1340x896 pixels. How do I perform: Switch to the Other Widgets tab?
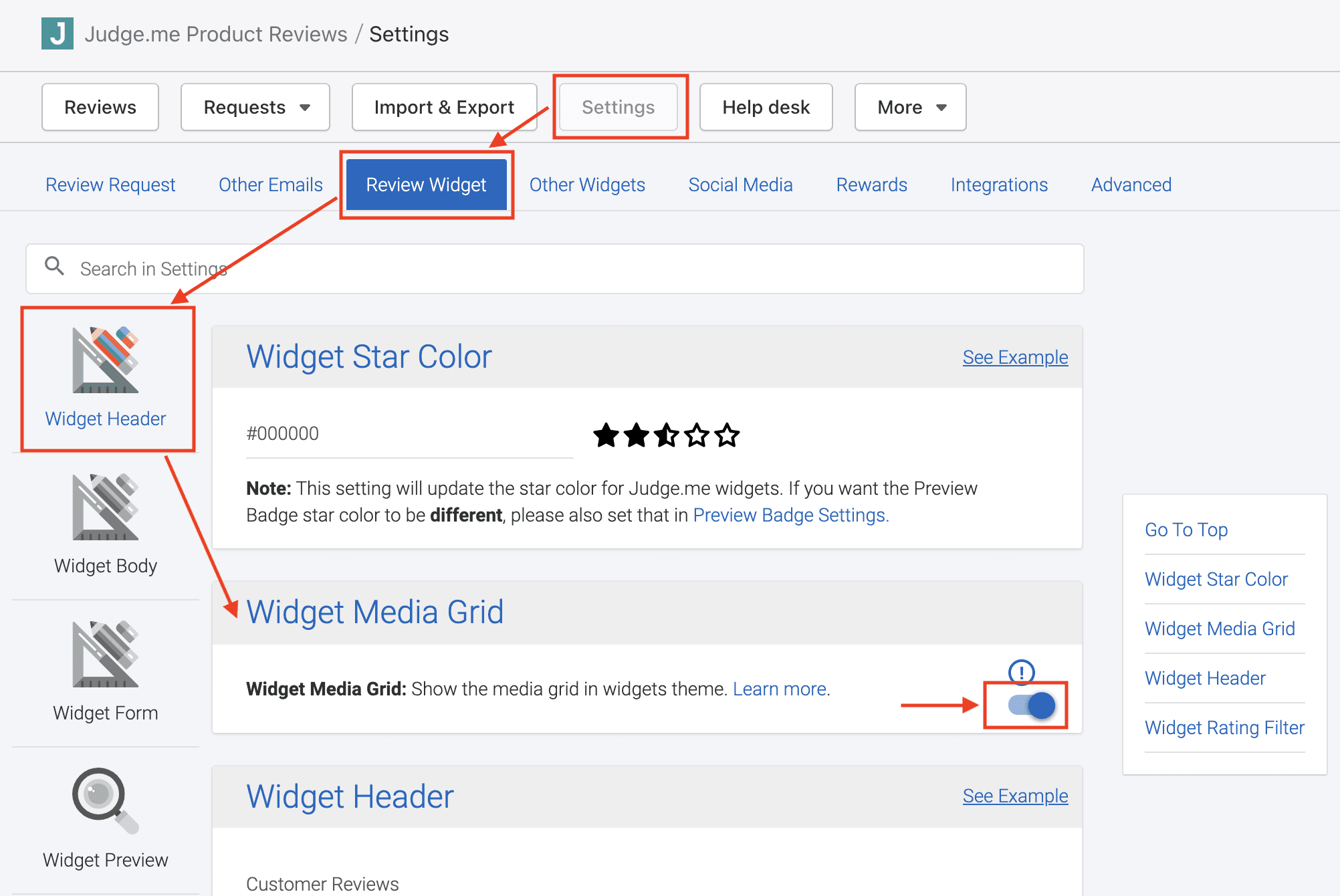587,185
